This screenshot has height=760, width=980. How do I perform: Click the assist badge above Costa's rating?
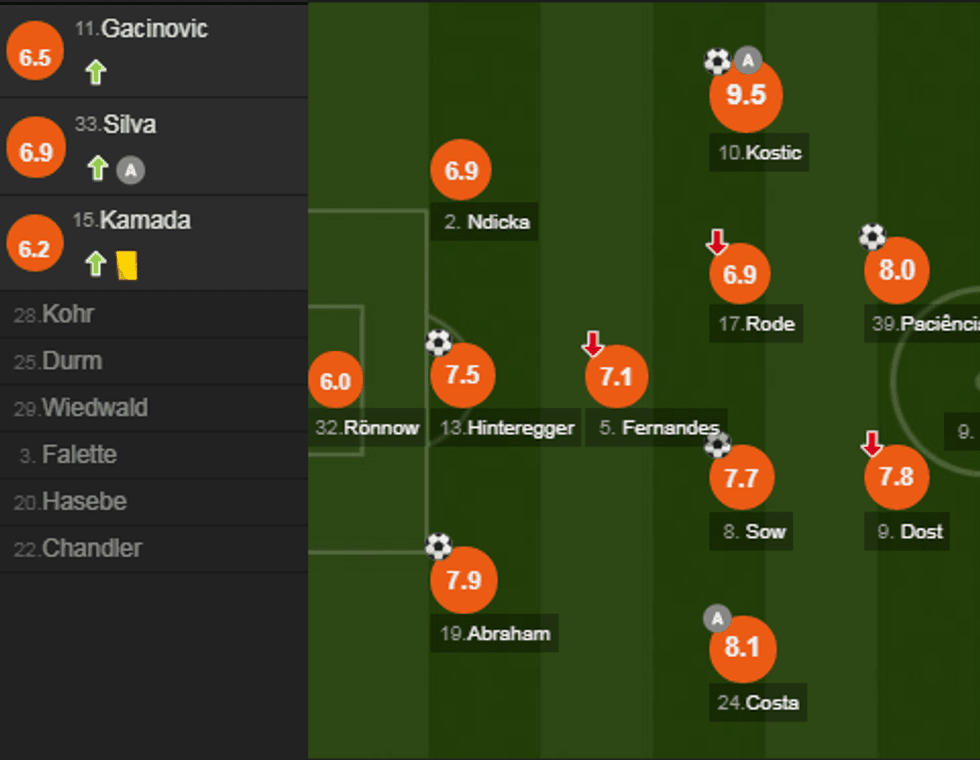(x=717, y=619)
